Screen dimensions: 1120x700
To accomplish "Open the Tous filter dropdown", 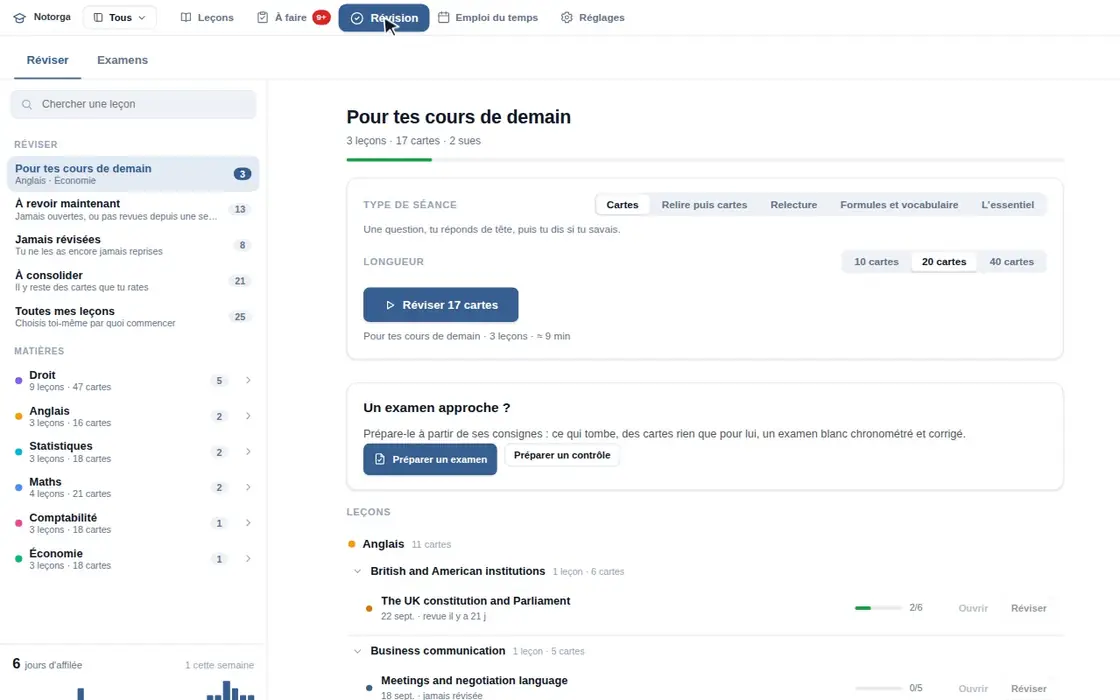I will pyautogui.click(x=120, y=18).
